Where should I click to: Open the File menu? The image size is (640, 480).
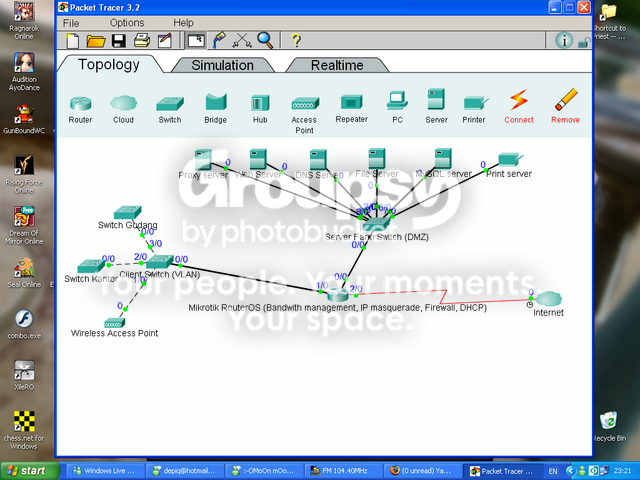[71, 23]
